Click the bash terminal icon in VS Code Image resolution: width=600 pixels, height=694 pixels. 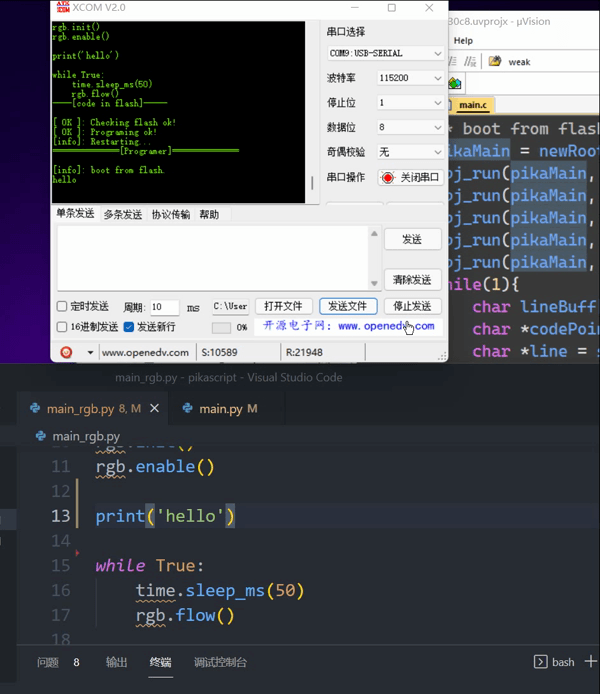540,662
